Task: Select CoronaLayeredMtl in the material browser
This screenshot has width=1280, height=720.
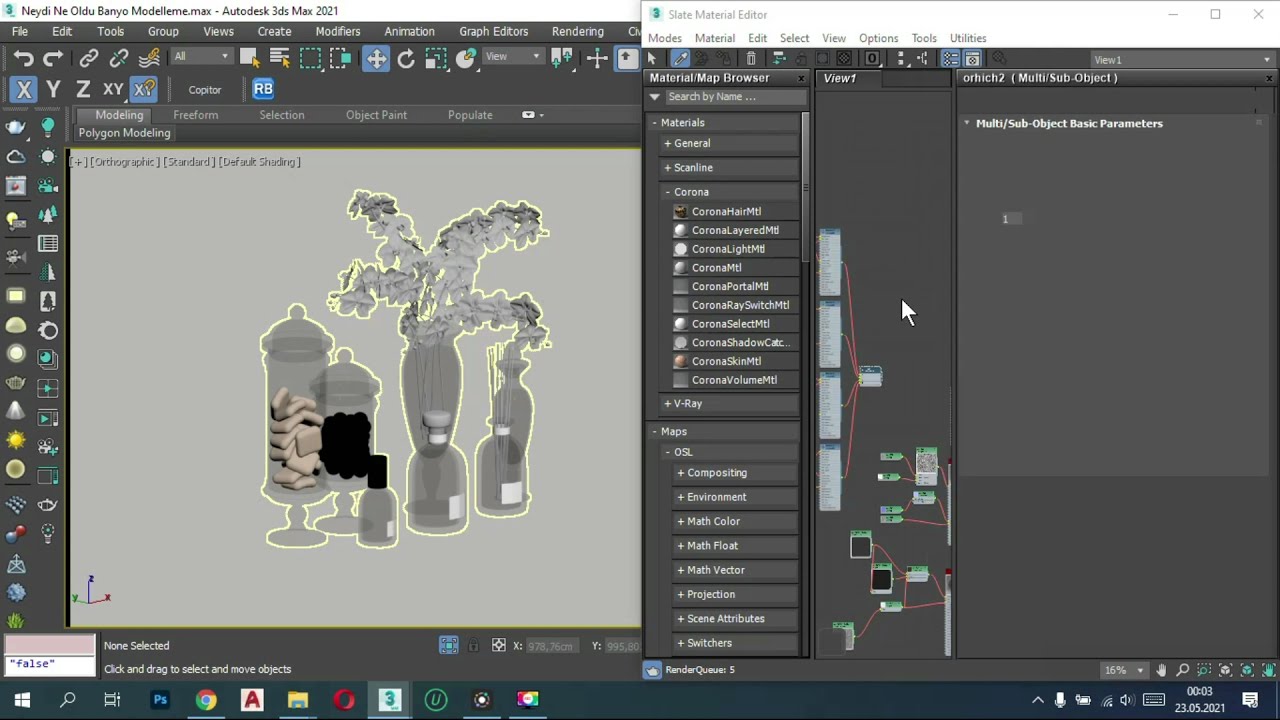Action: pyautogui.click(x=734, y=230)
